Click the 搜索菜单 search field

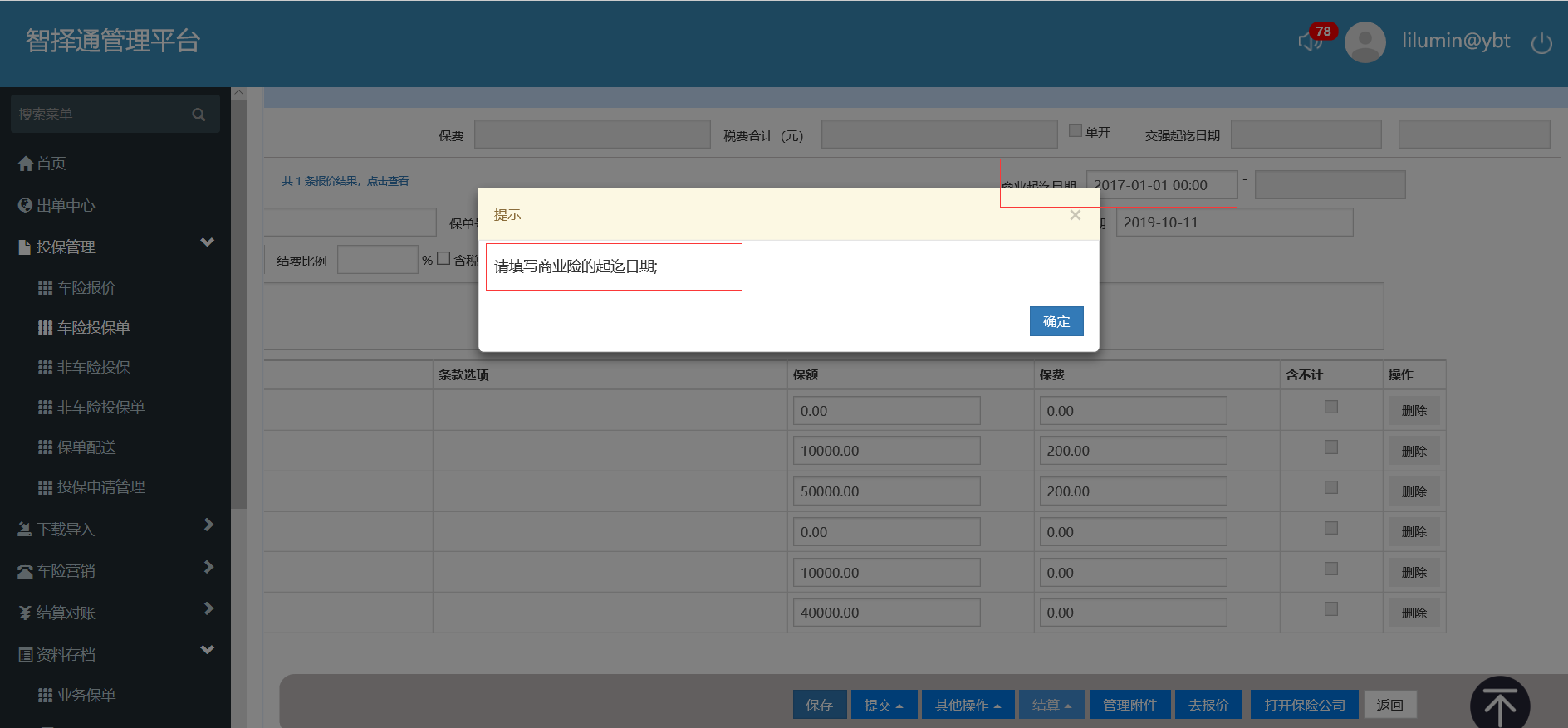[x=115, y=115]
